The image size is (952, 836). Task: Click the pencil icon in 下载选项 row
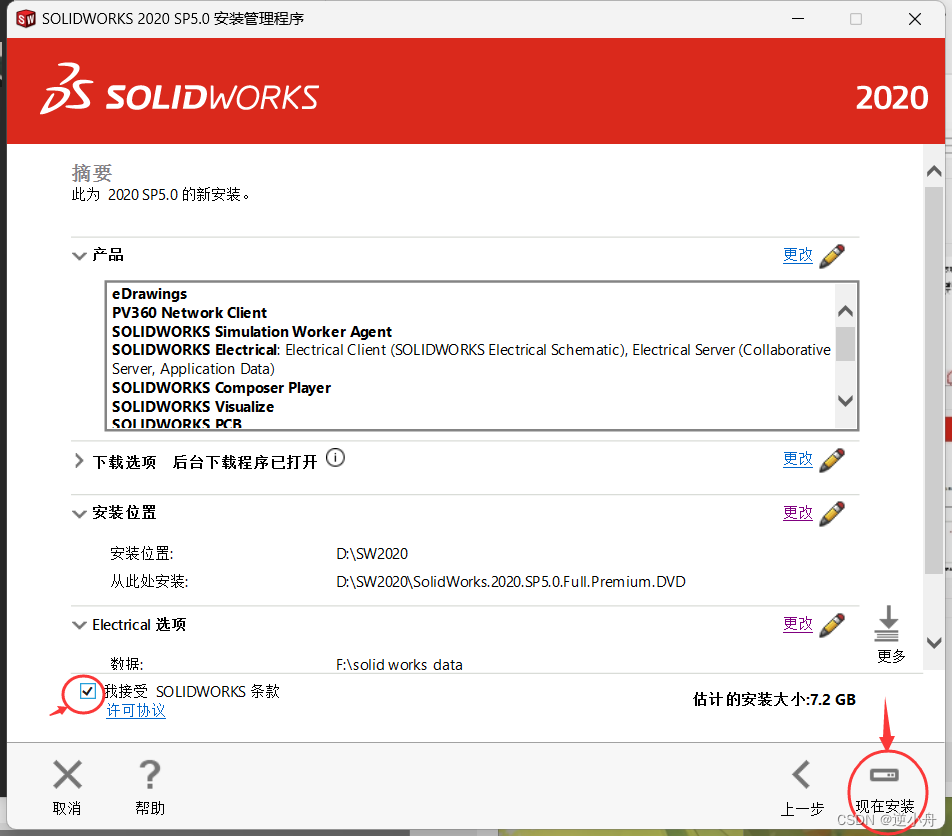coord(832,460)
